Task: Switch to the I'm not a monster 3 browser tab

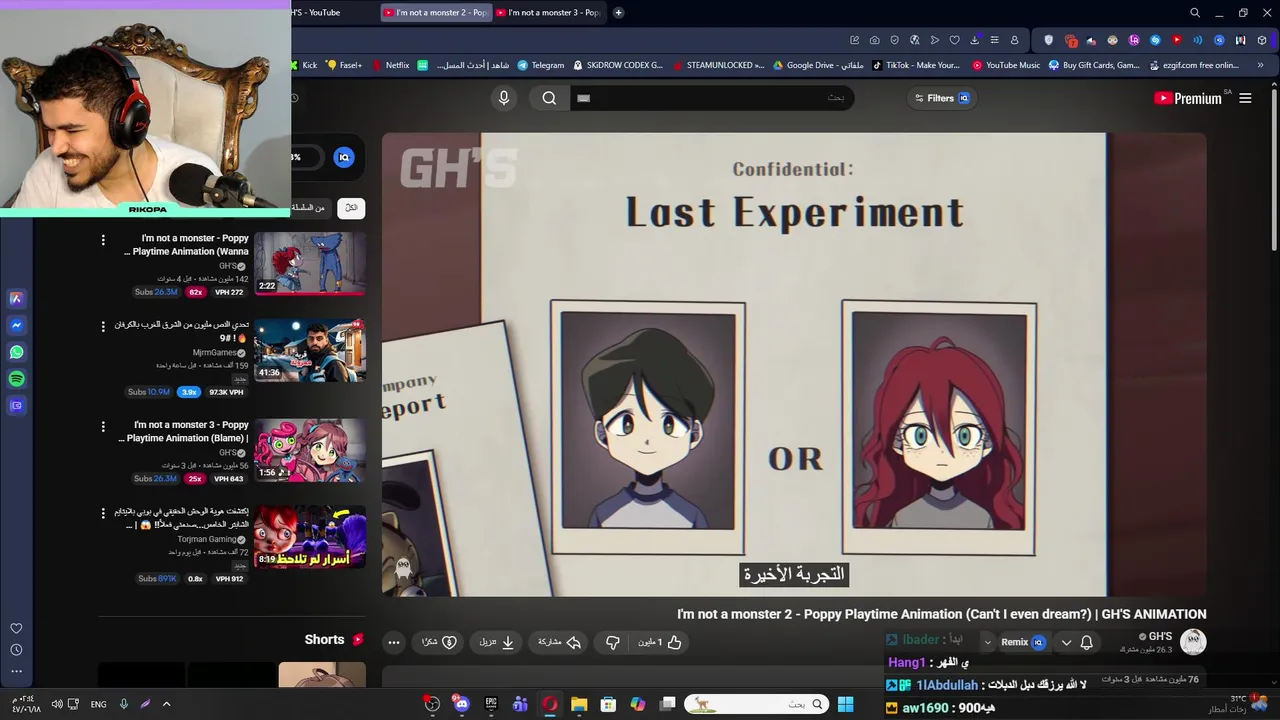Action: tap(548, 12)
